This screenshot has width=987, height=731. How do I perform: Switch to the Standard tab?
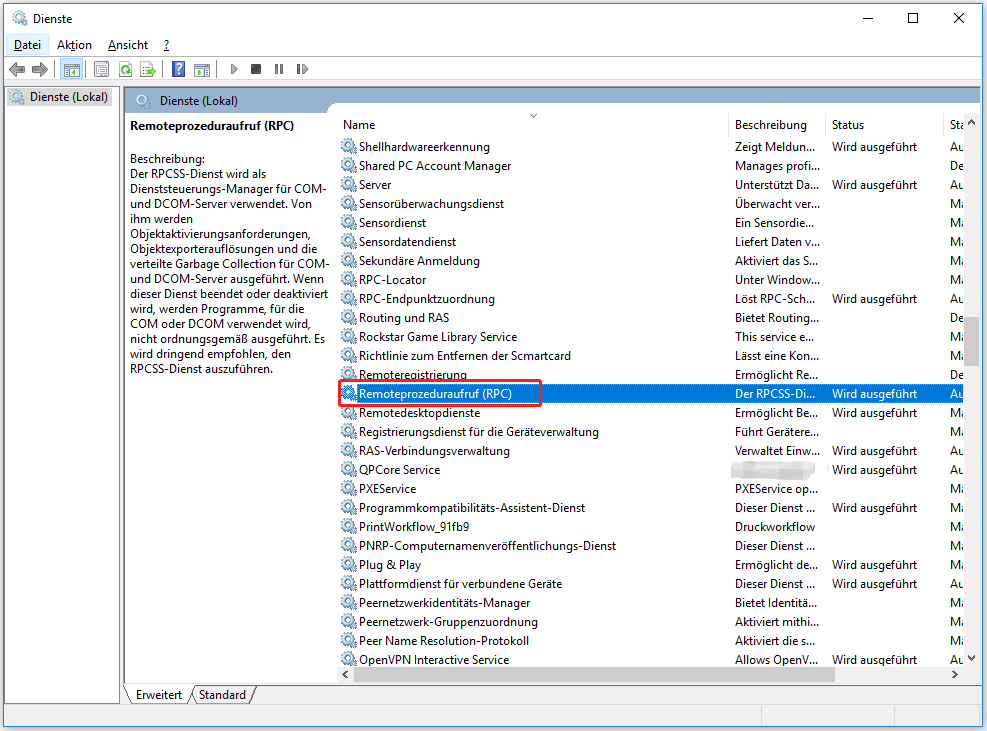[222, 694]
